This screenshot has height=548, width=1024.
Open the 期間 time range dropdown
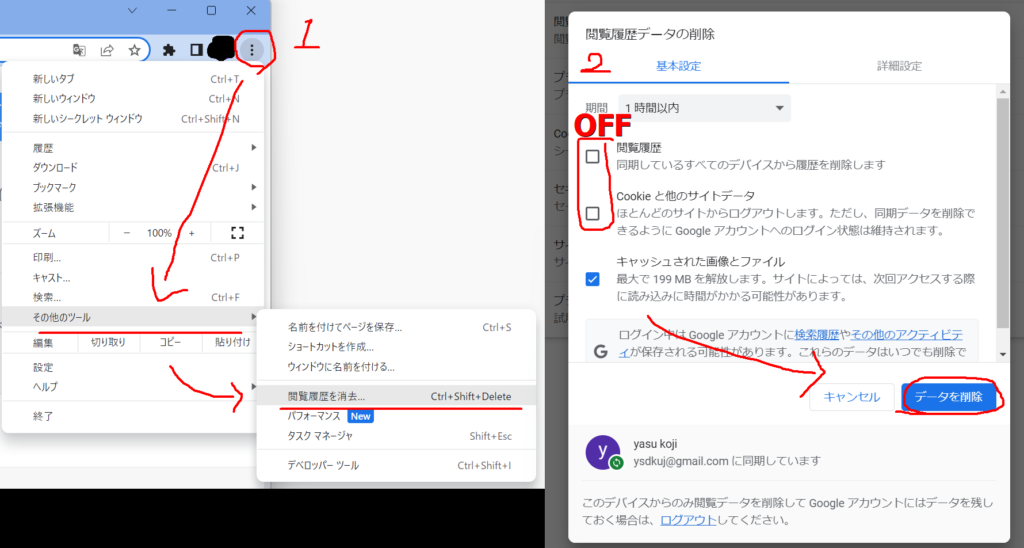click(704, 108)
